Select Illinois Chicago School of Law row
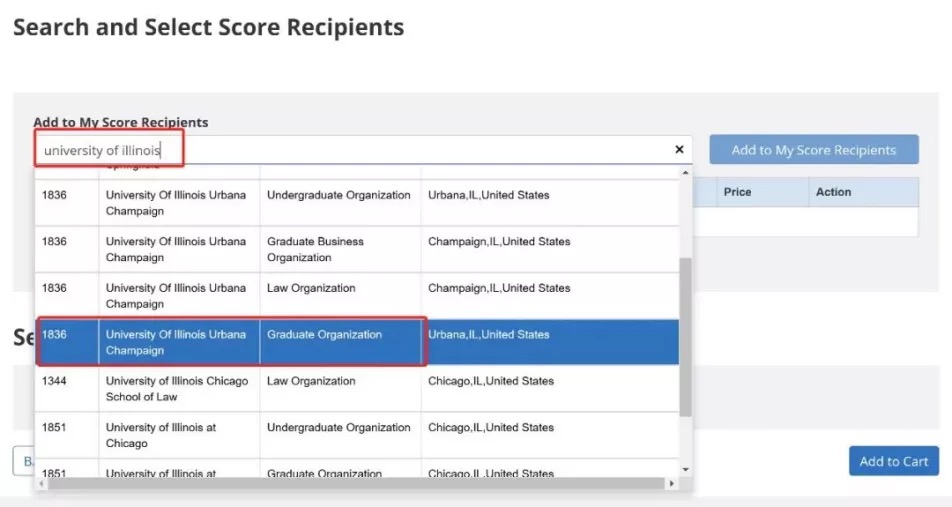The width and height of the screenshot is (952, 507). click(357, 389)
